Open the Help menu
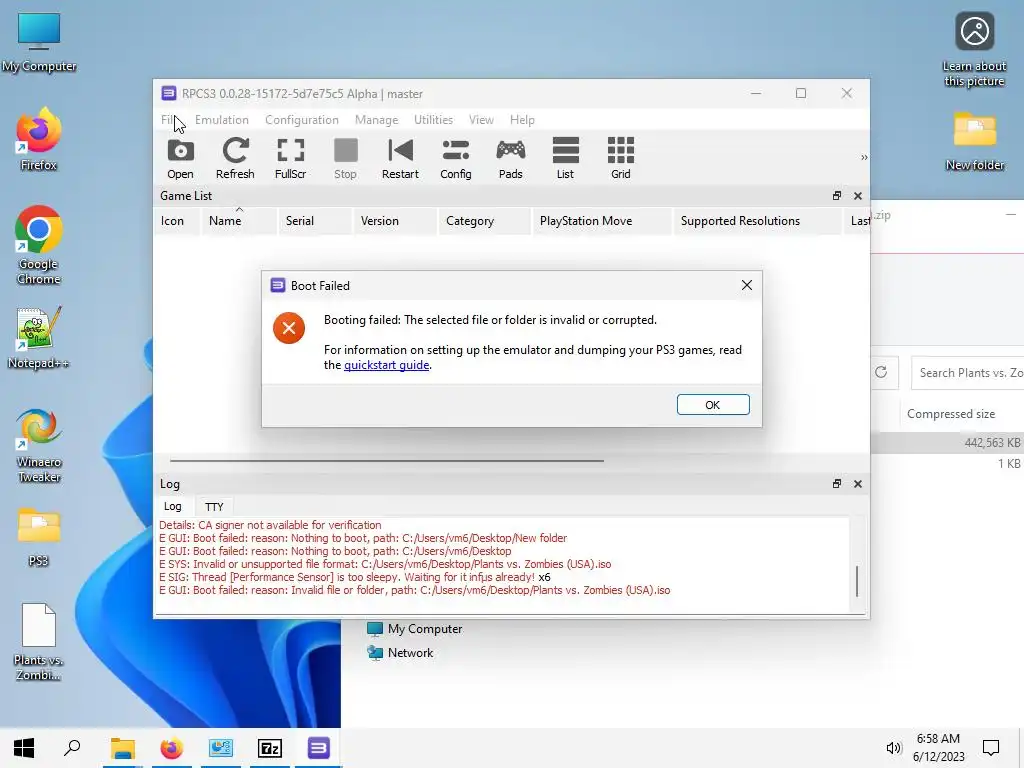 (522, 120)
